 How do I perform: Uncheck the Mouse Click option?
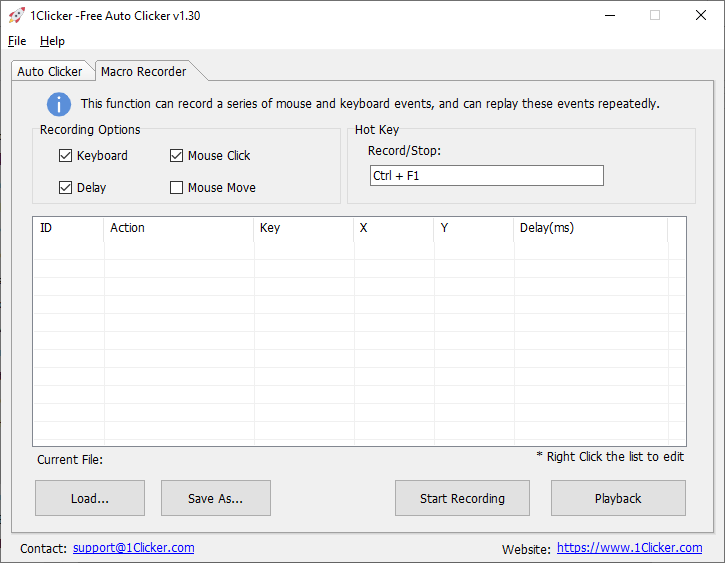(177, 156)
